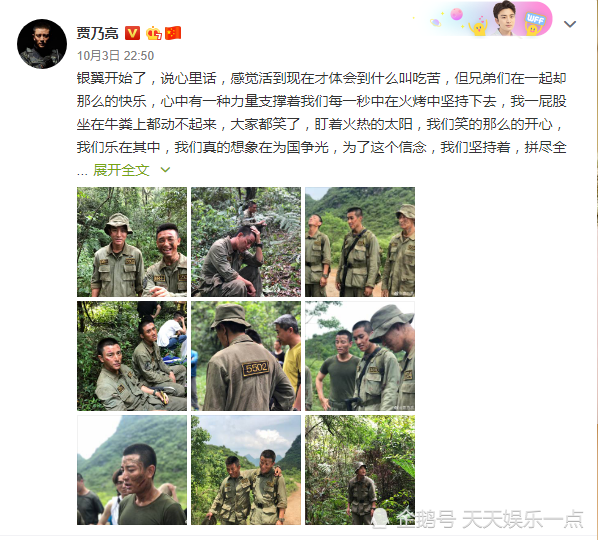598x540 pixels.
Task: Open photo of soldier sitting holding head
Action: [246, 242]
